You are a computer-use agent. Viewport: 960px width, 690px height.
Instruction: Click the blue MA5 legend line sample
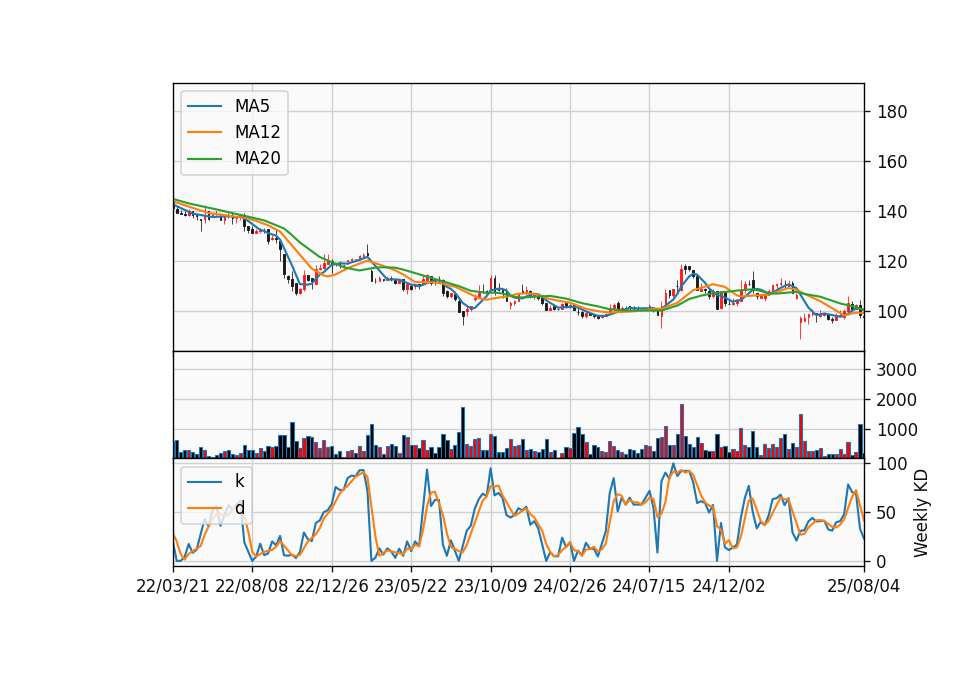[x=204, y=107]
